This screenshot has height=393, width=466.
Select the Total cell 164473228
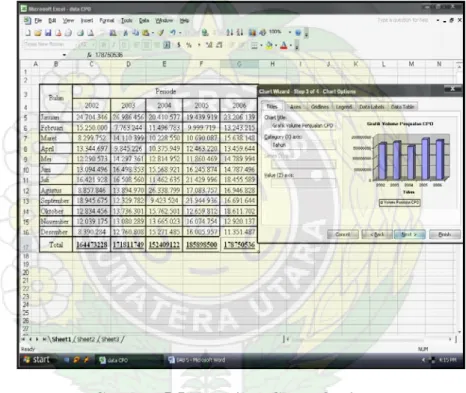[x=92, y=245]
